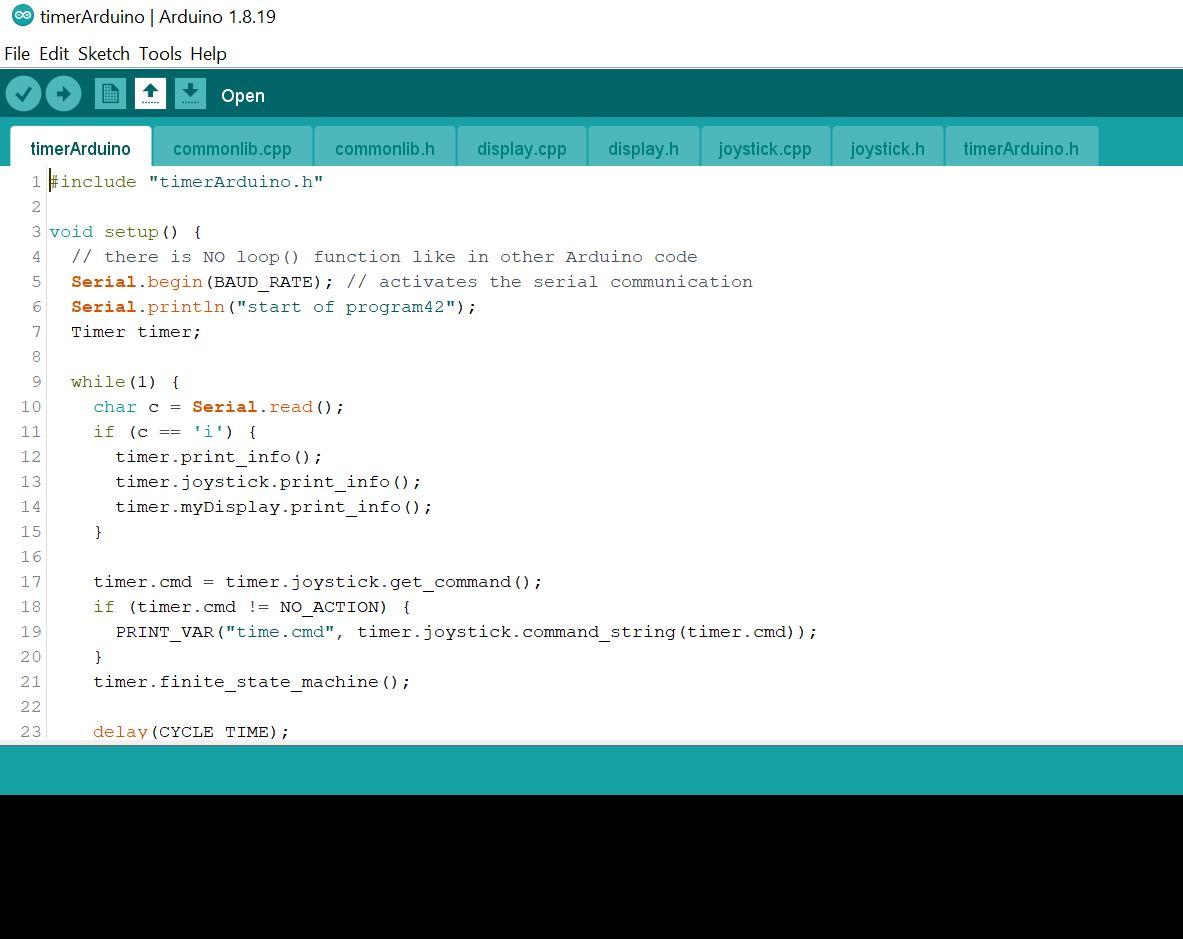Click line 10 in the code editor
This screenshot has width=1183, height=939.
click(220, 406)
